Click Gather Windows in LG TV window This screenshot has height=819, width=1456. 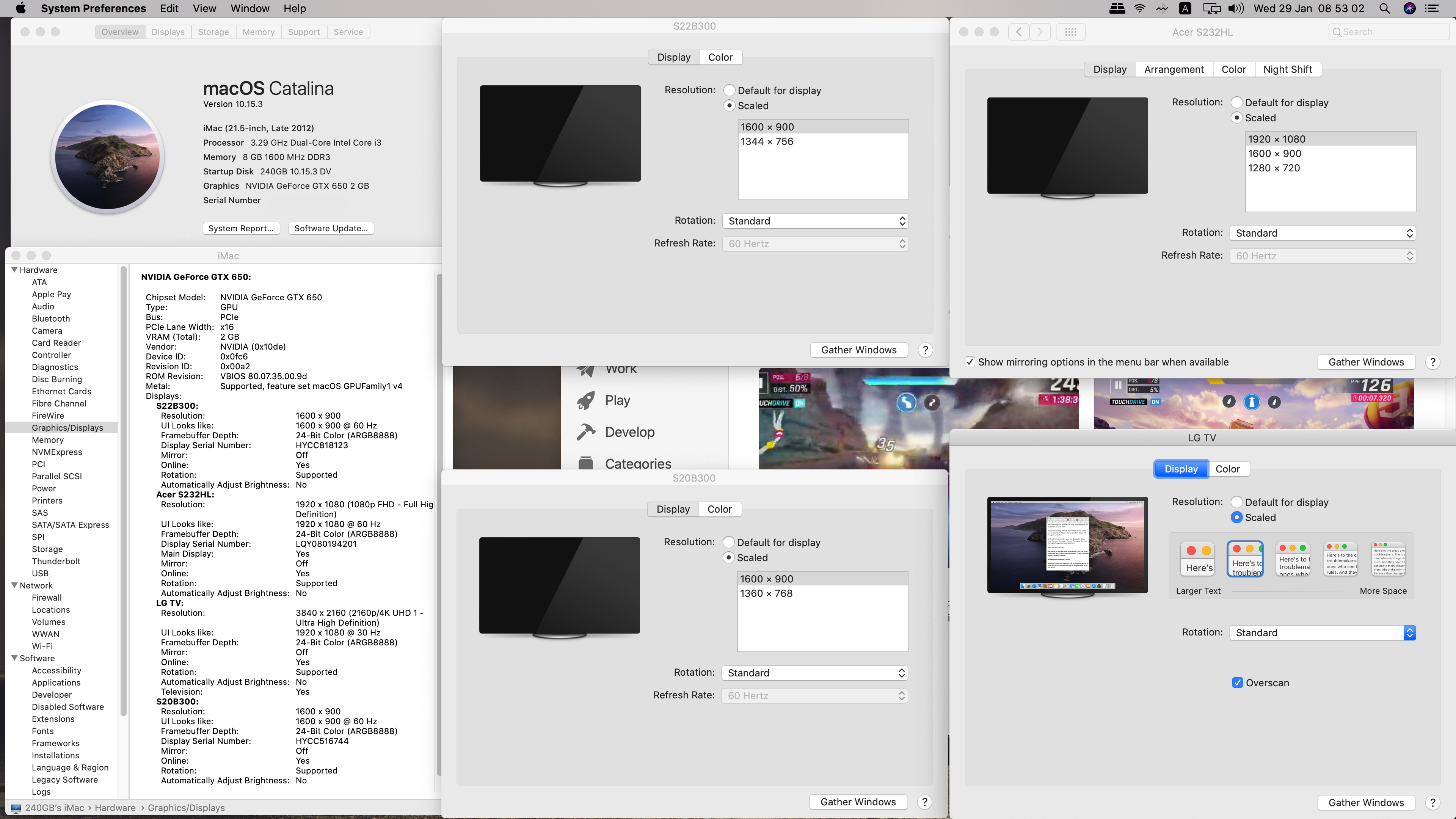[x=1366, y=803]
